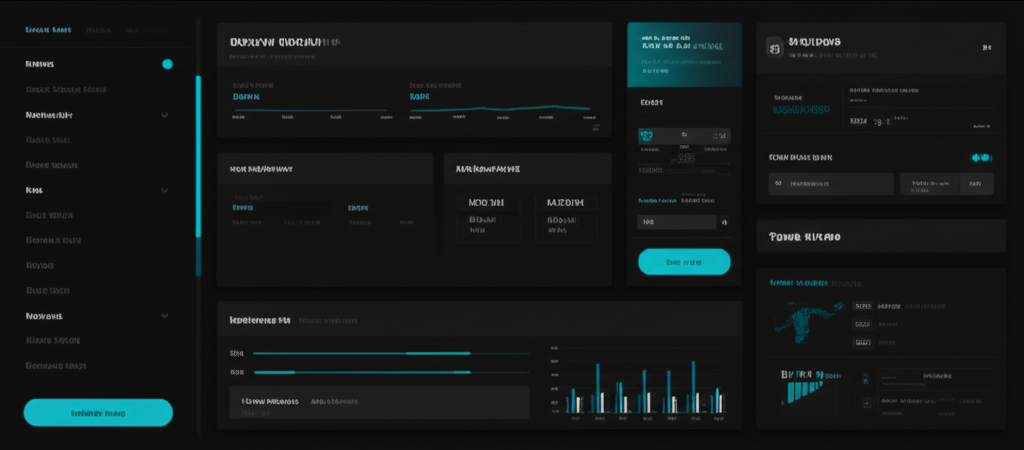Image resolution: width=1024 pixels, height=450 pixels.
Task: Expand the second bold sidebar section via its chevron
Action: [165, 115]
